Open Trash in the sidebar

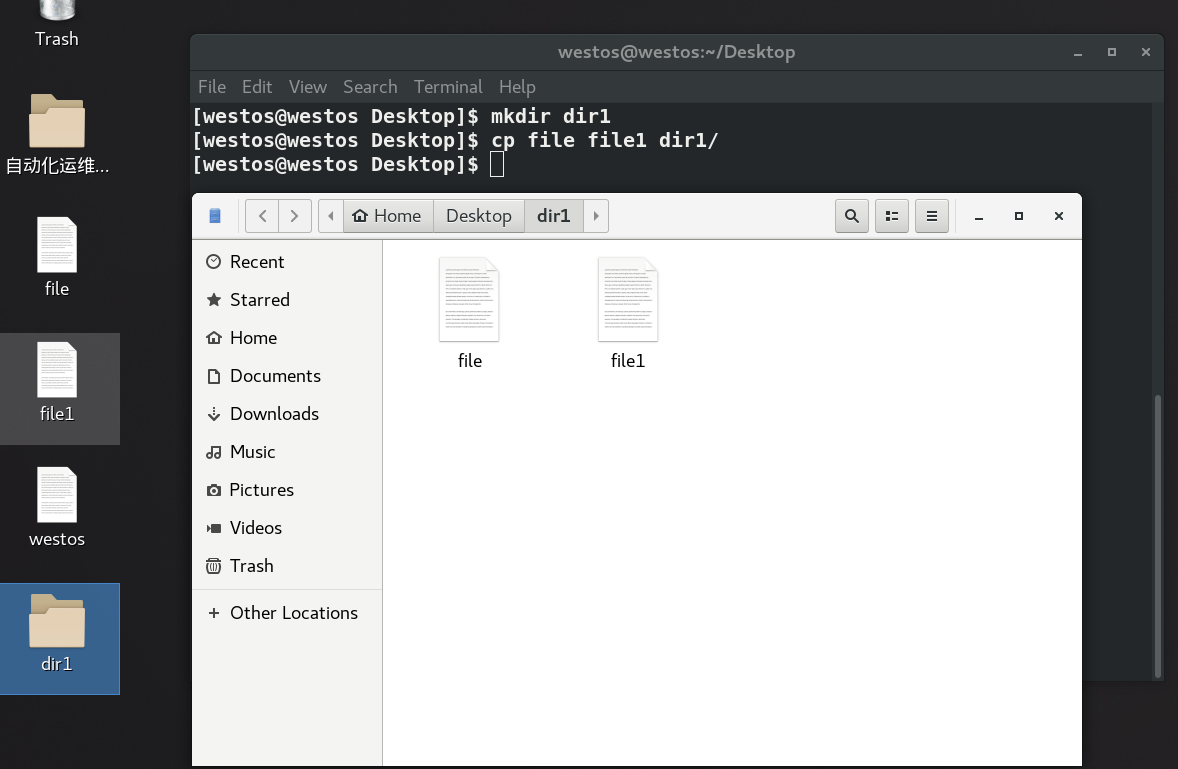(x=287, y=565)
